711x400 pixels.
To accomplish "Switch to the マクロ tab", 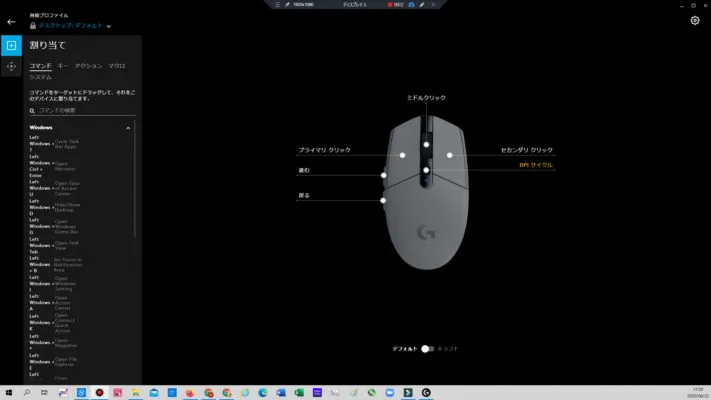I will (117, 66).
